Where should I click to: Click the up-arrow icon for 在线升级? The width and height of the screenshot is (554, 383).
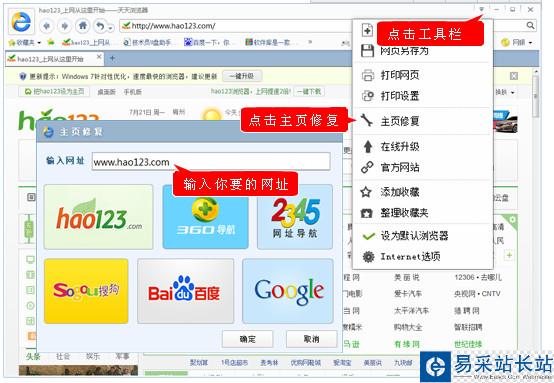[368, 146]
